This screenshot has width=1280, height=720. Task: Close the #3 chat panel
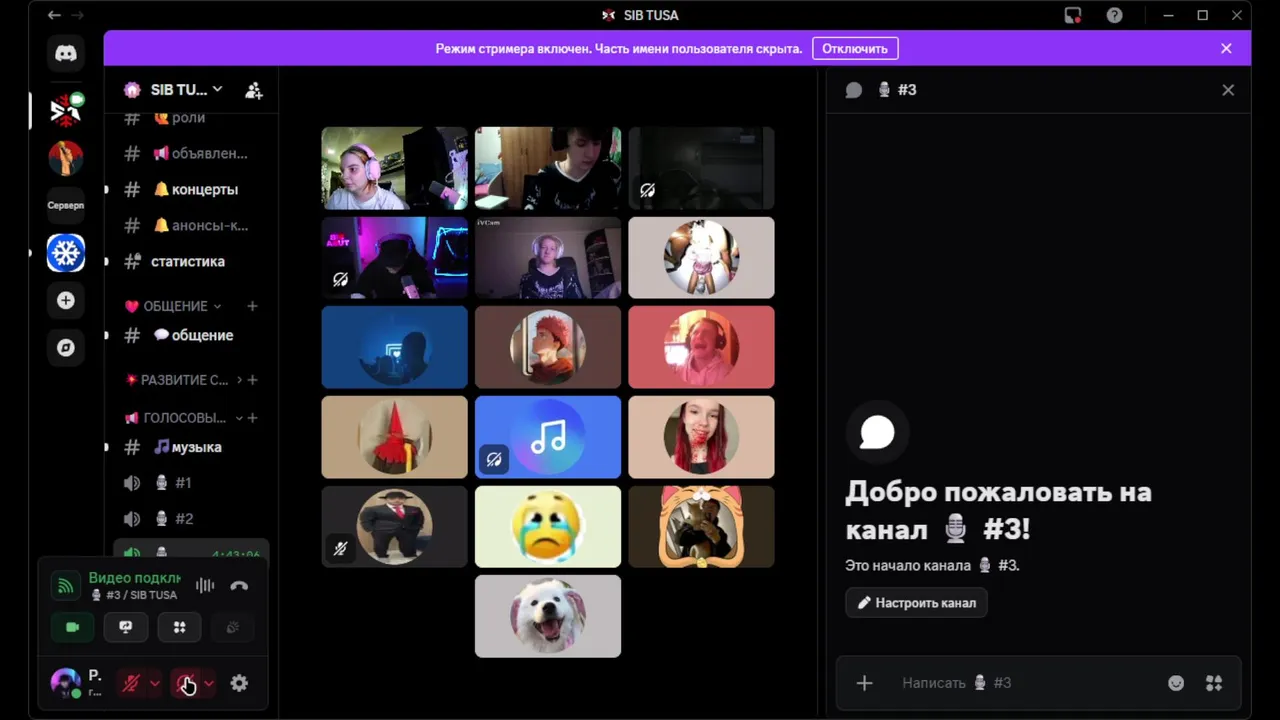1228,90
